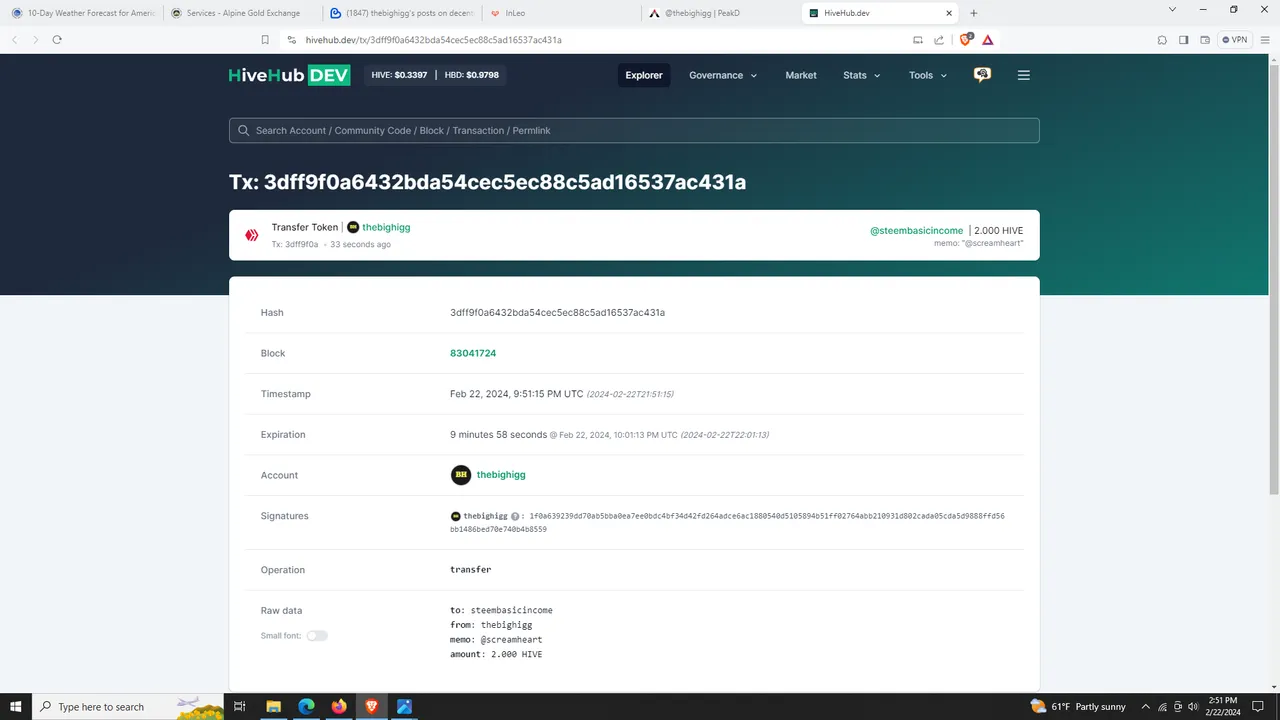Click the HBD: $0.9798 price ticker
This screenshot has height=720, width=1280.
pyautogui.click(x=471, y=75)
